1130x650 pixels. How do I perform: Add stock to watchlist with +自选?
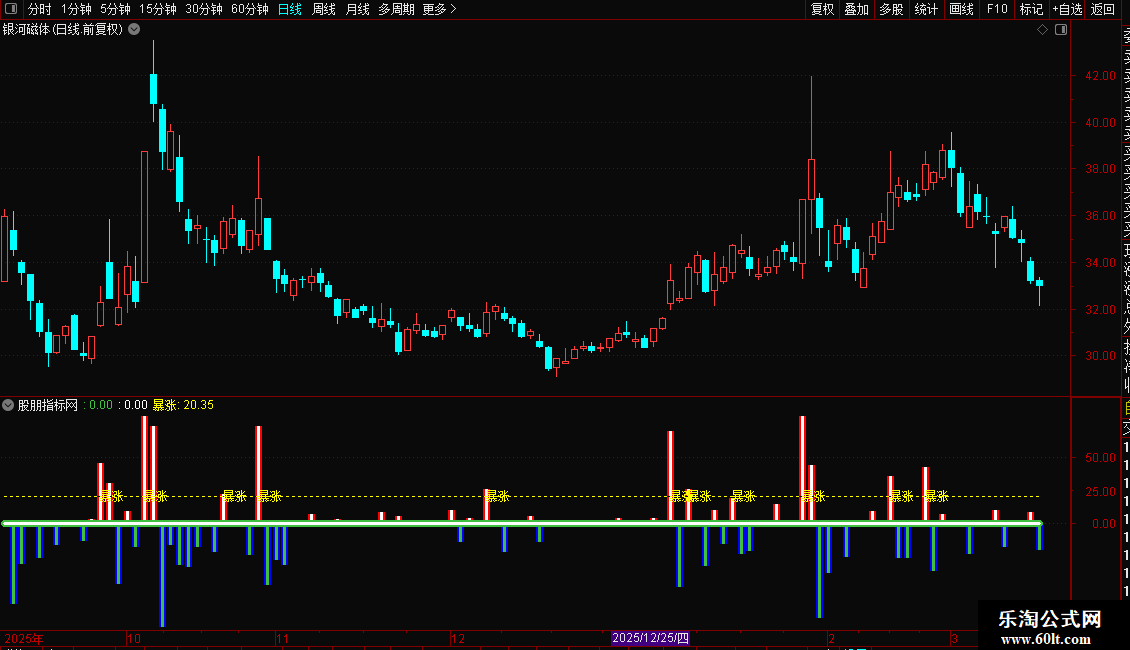click(x=1067, y=9)
